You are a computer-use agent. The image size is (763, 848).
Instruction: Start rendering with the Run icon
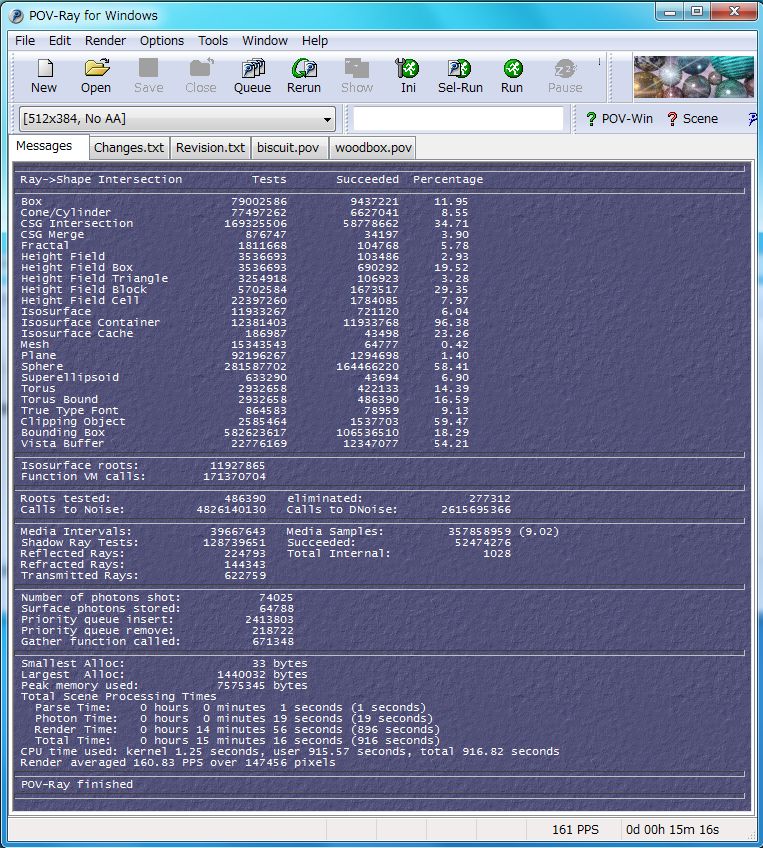pos(512,76)
